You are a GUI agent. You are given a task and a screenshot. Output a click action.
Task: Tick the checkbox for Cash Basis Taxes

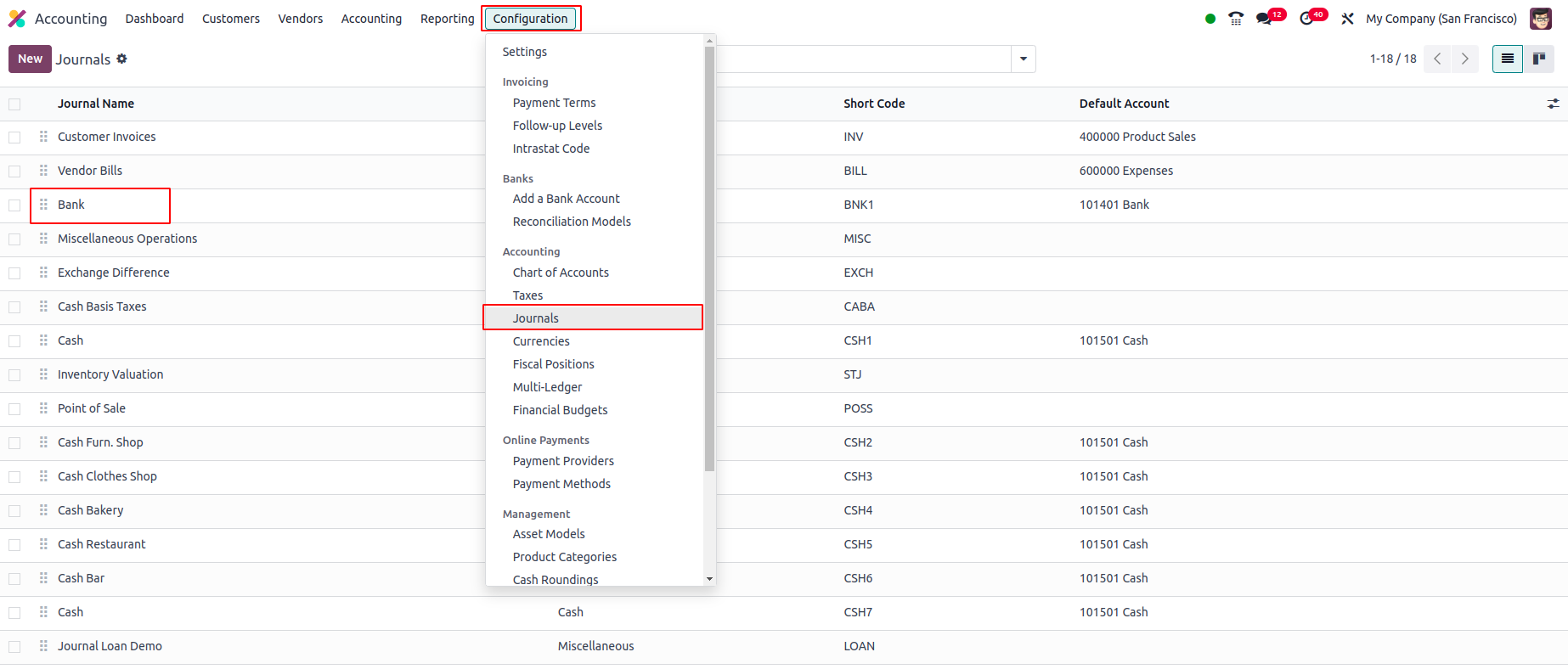[14, 307]
